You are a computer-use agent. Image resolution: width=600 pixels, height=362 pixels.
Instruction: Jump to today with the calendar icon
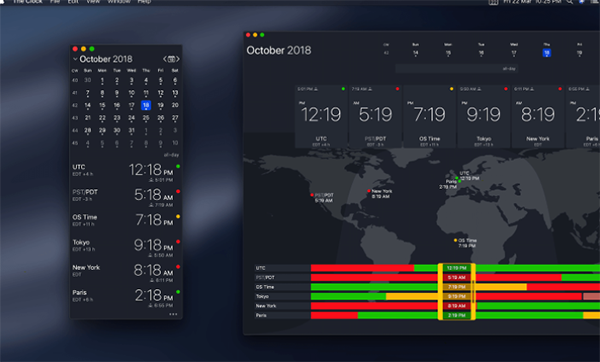171,59
